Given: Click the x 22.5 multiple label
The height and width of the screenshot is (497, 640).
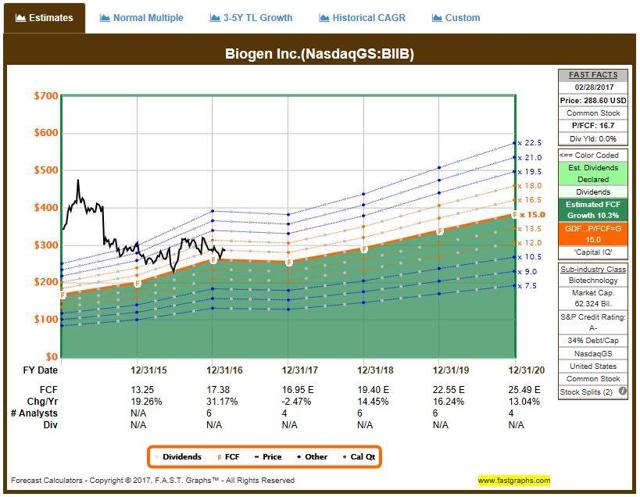Looking at the screenshot, I should click(x=530, y=143).
